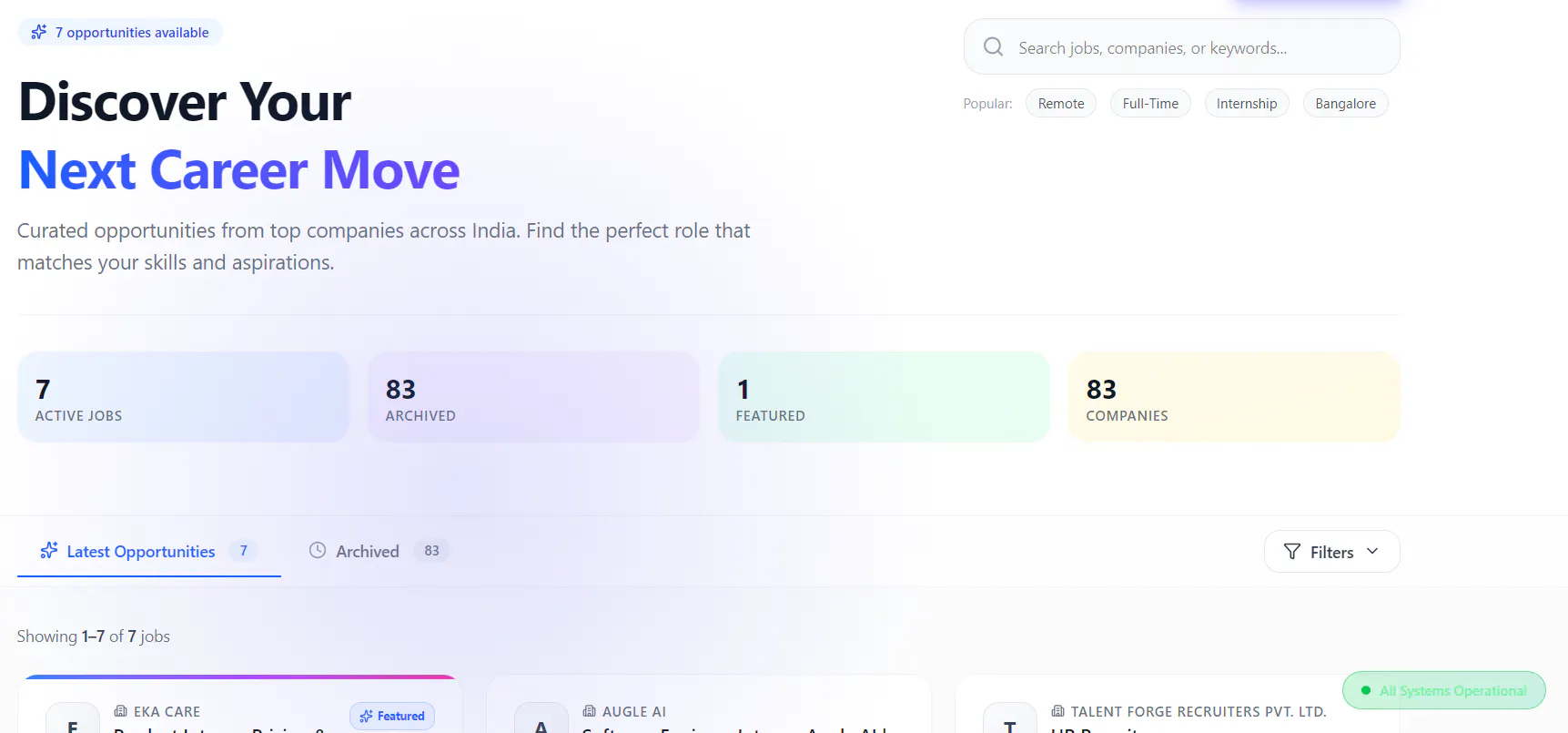The image size is (1568, 733).
Task: Click the All Systems Operational status badge
Action: 1444,690
